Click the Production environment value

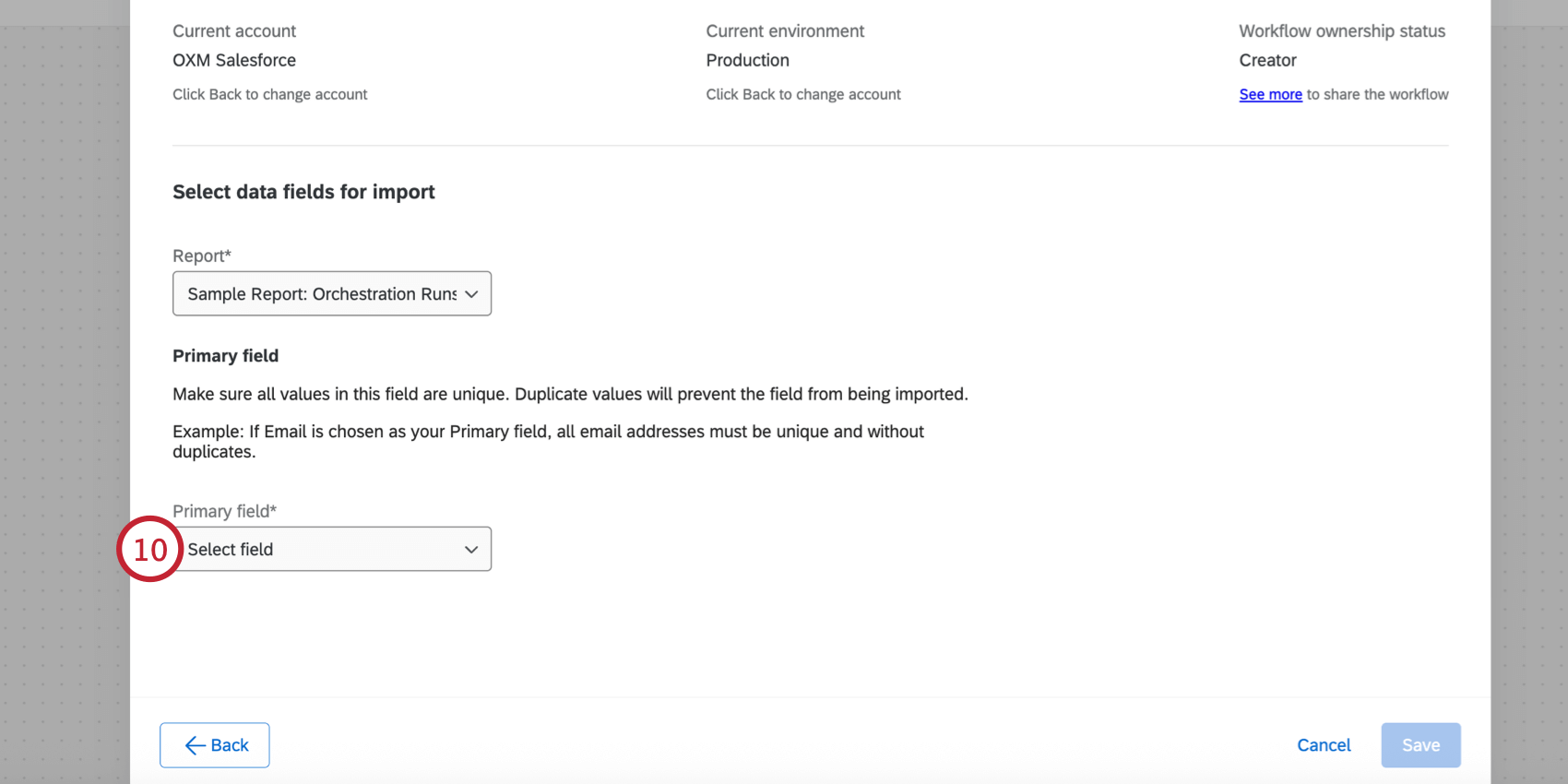(x=747, y=60)
